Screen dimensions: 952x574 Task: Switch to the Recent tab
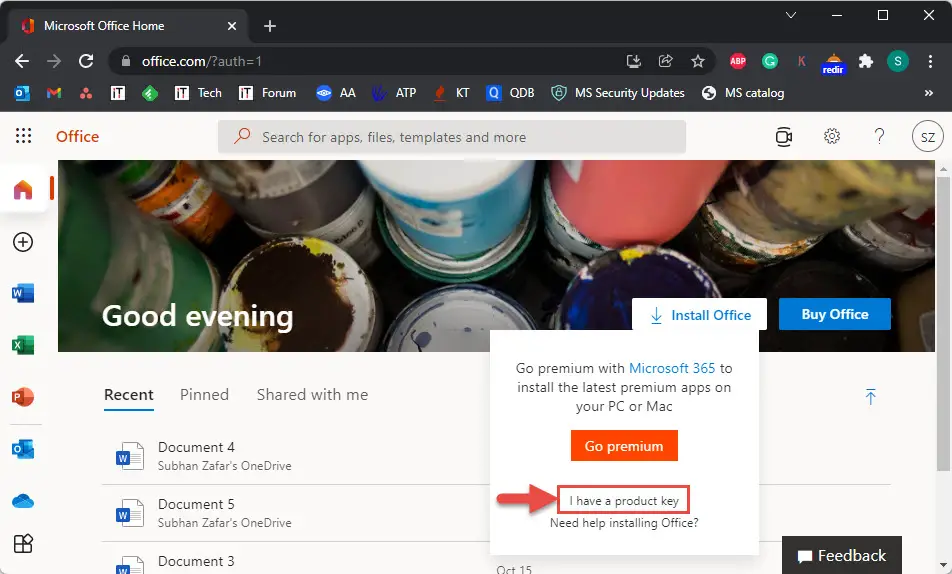[129, 395]
